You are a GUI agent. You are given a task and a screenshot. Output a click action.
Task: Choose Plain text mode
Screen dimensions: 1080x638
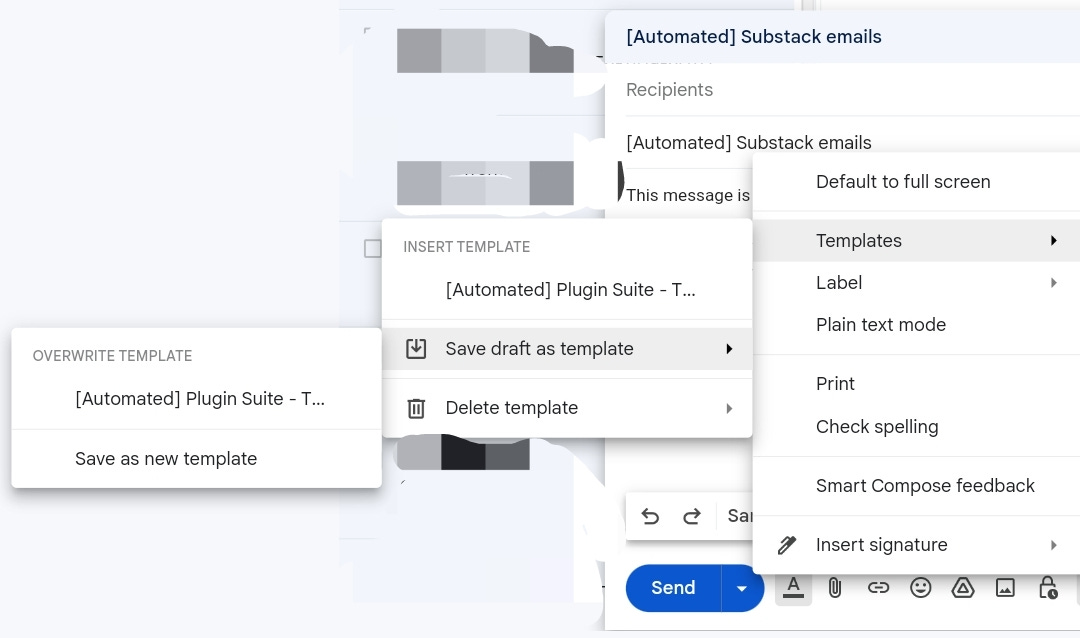916,325
